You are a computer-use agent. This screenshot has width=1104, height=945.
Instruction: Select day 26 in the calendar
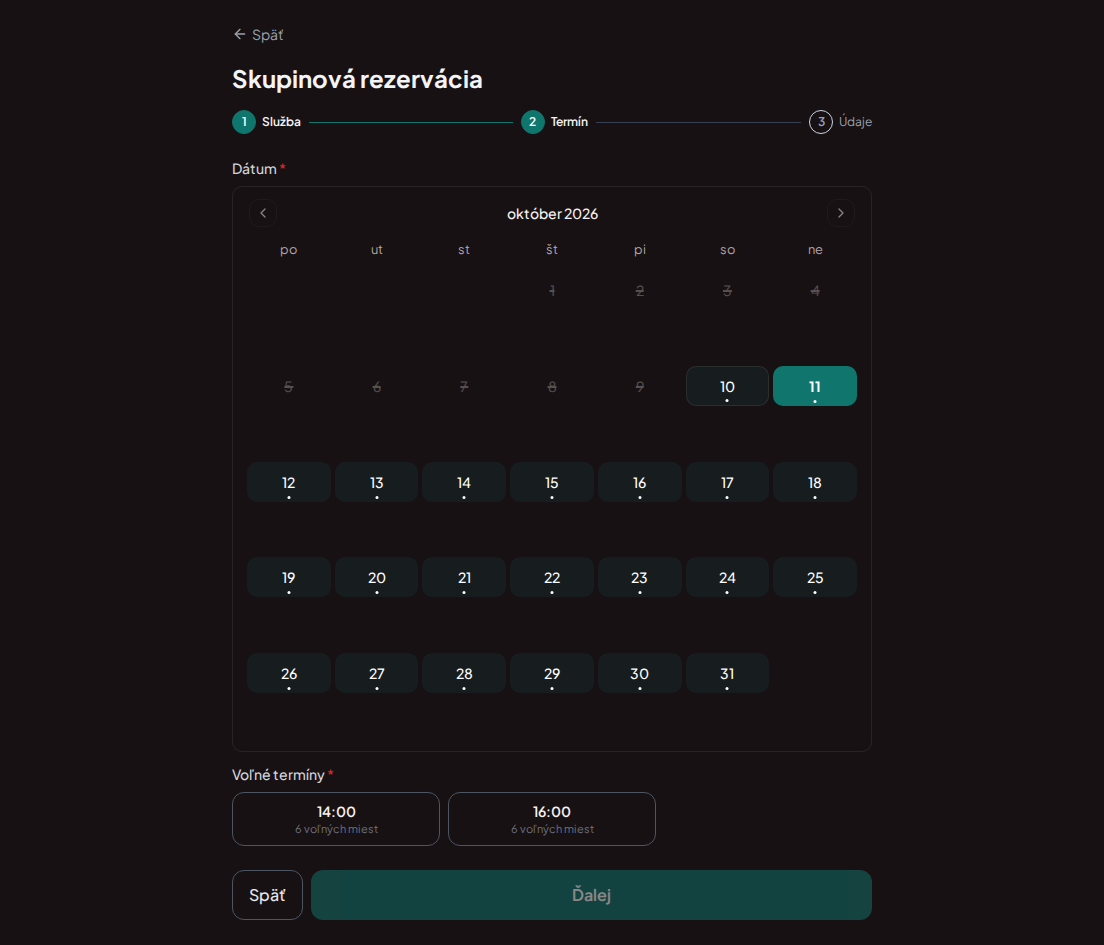pos(289,673)
